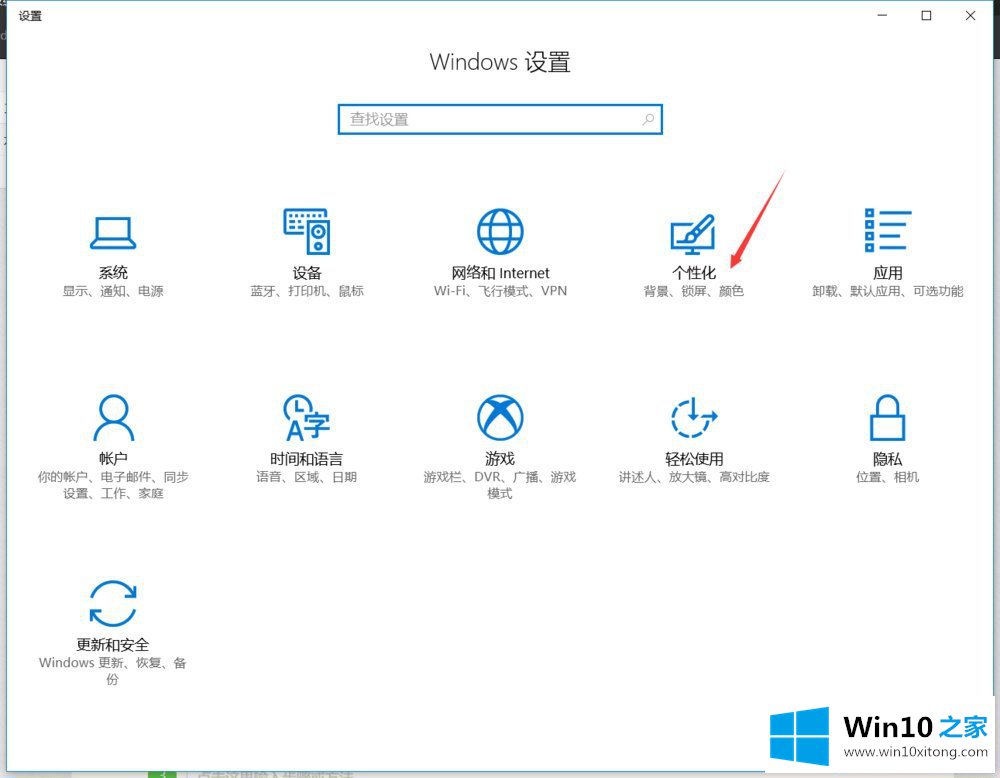Open the 时间和语言 clock icon
The image size is (1000, 778).
point(307,418)
